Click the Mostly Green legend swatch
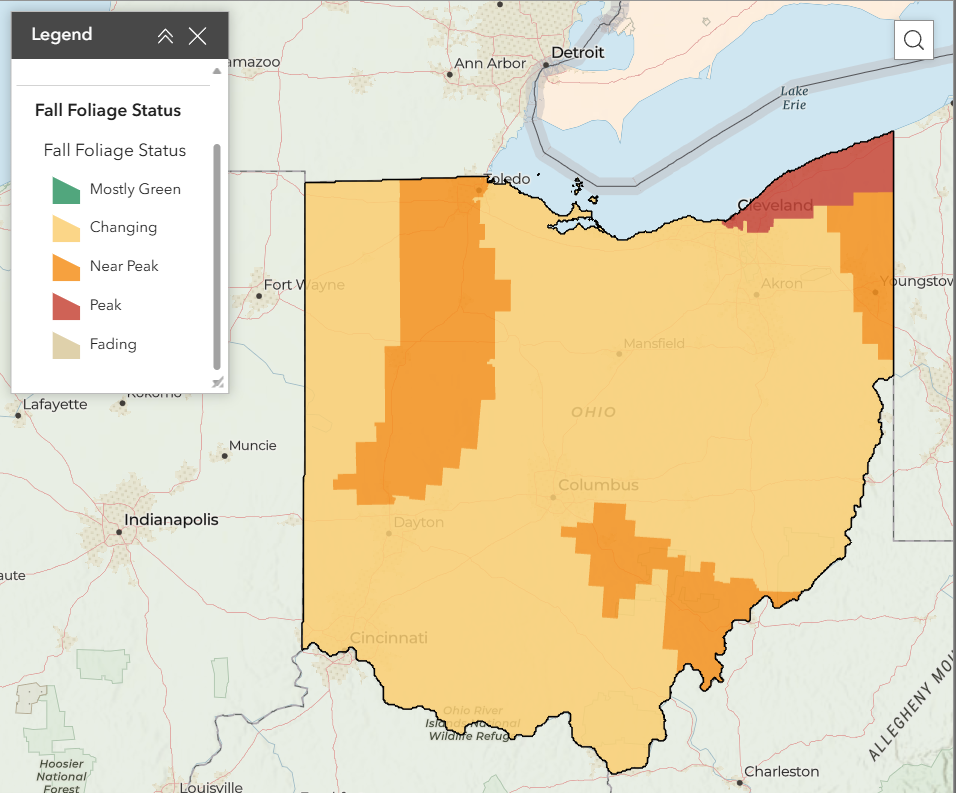Image resolution: width=956 pixels, height=793 pixels. click(66, 189)
